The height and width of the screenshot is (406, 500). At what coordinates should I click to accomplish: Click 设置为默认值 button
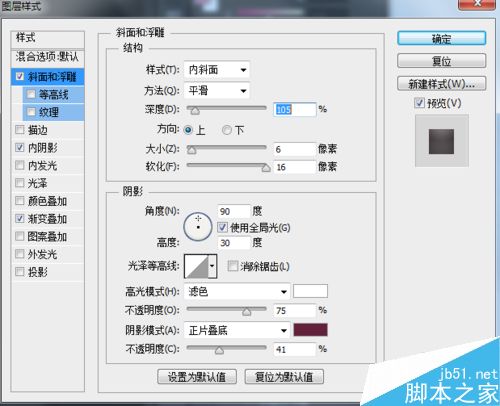pyautogui.click(x=197, y=377)
